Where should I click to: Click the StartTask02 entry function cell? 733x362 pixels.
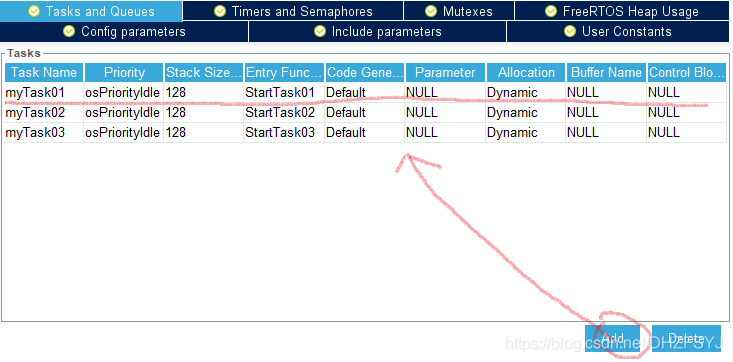[x=284, y=113]
